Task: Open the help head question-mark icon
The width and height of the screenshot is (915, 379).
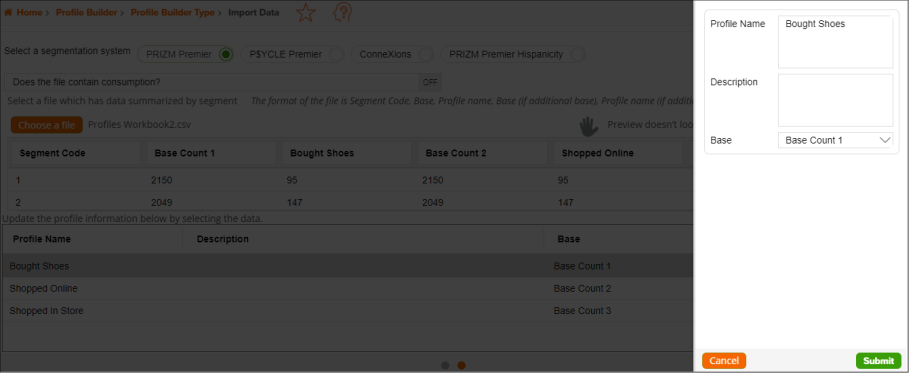Action: (x=341, y=13)
